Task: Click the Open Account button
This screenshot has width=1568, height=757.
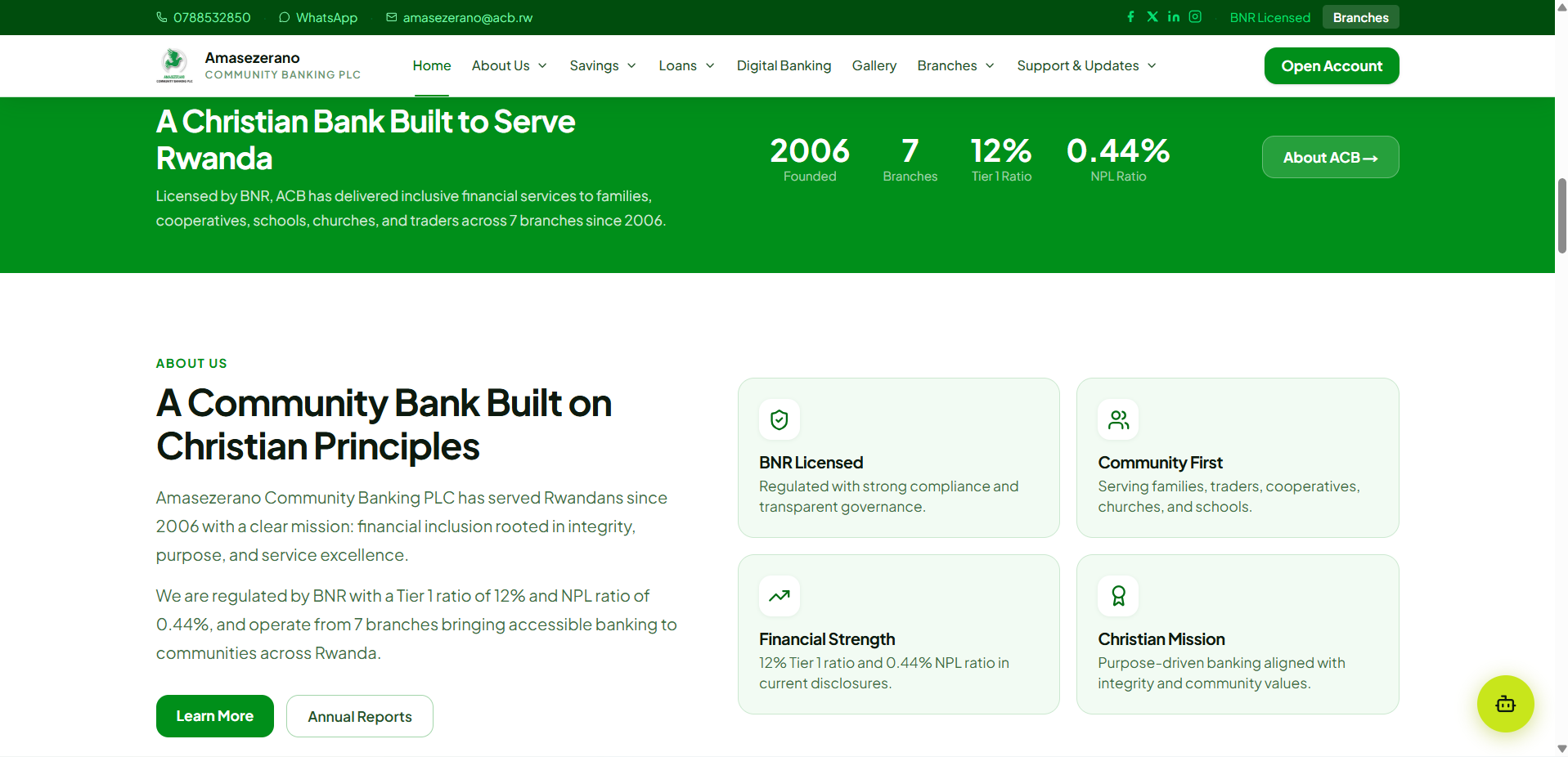Action: point(1332,66)
